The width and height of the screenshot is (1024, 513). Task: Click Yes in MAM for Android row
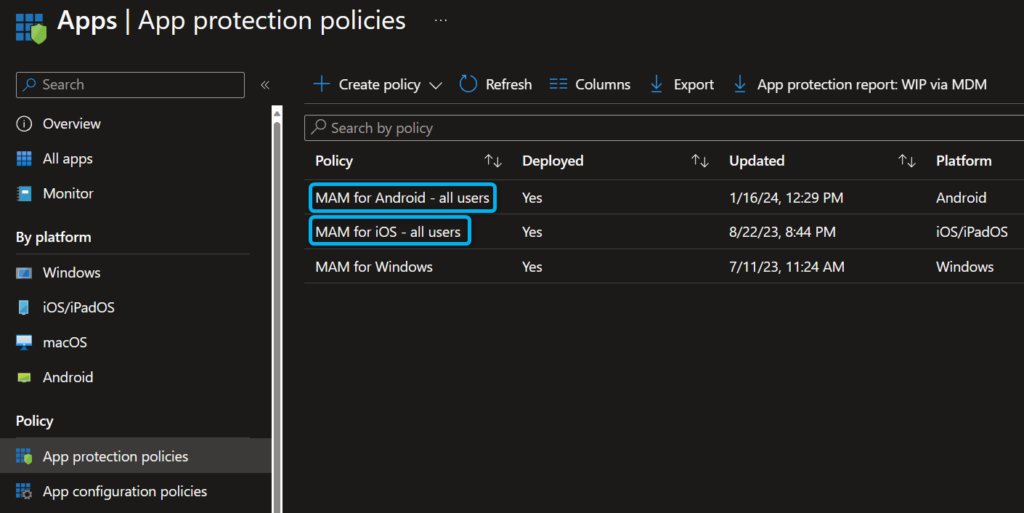pos(532,198)
